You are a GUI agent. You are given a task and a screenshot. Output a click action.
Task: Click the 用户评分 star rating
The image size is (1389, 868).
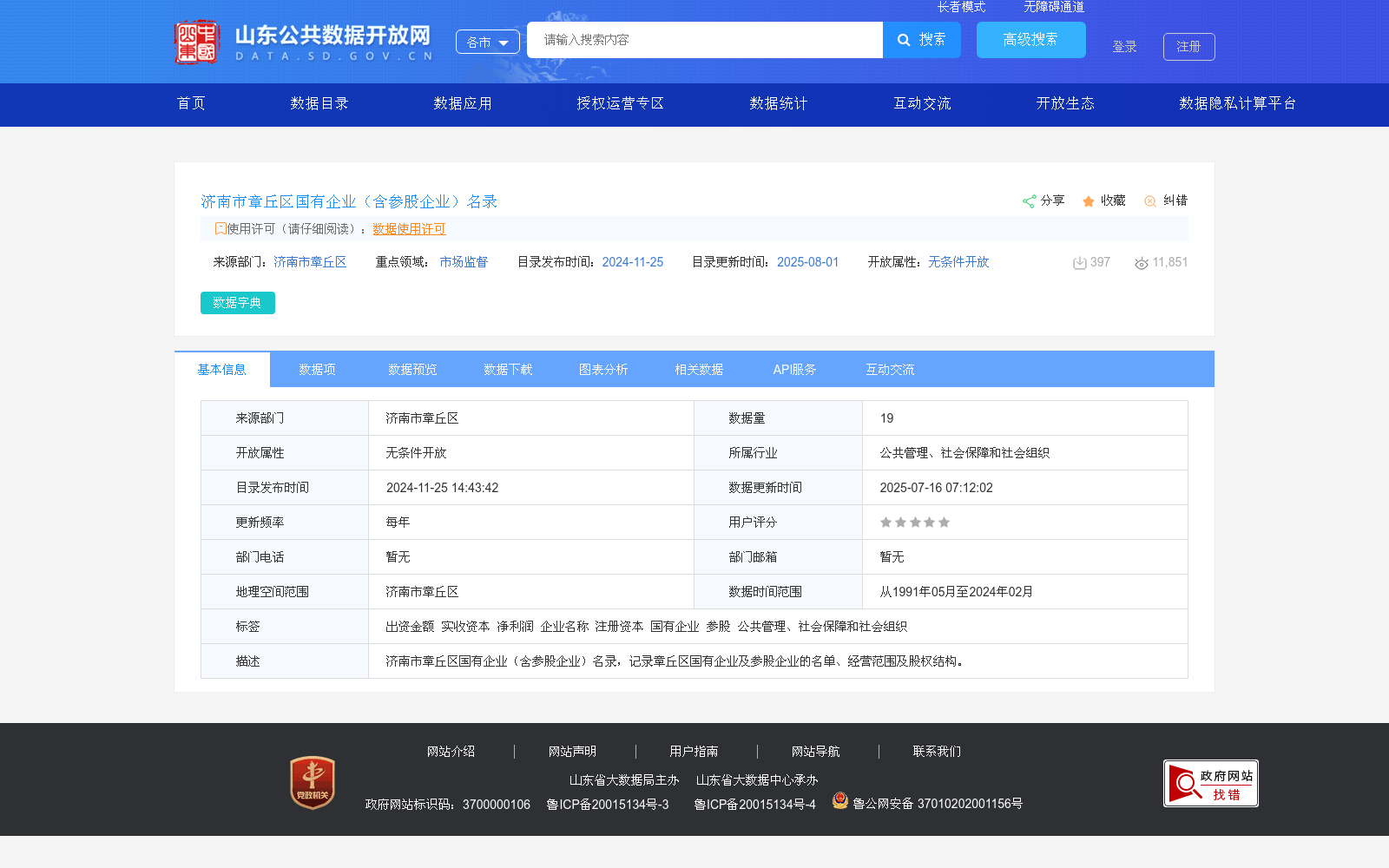click(x=915, y=523)
